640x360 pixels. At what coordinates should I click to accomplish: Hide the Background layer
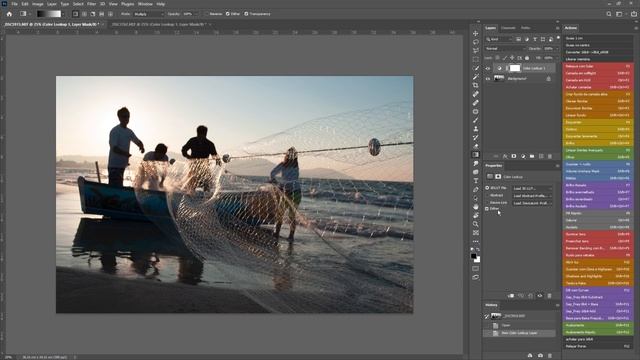pyautogui.click(x=488, y=78)
